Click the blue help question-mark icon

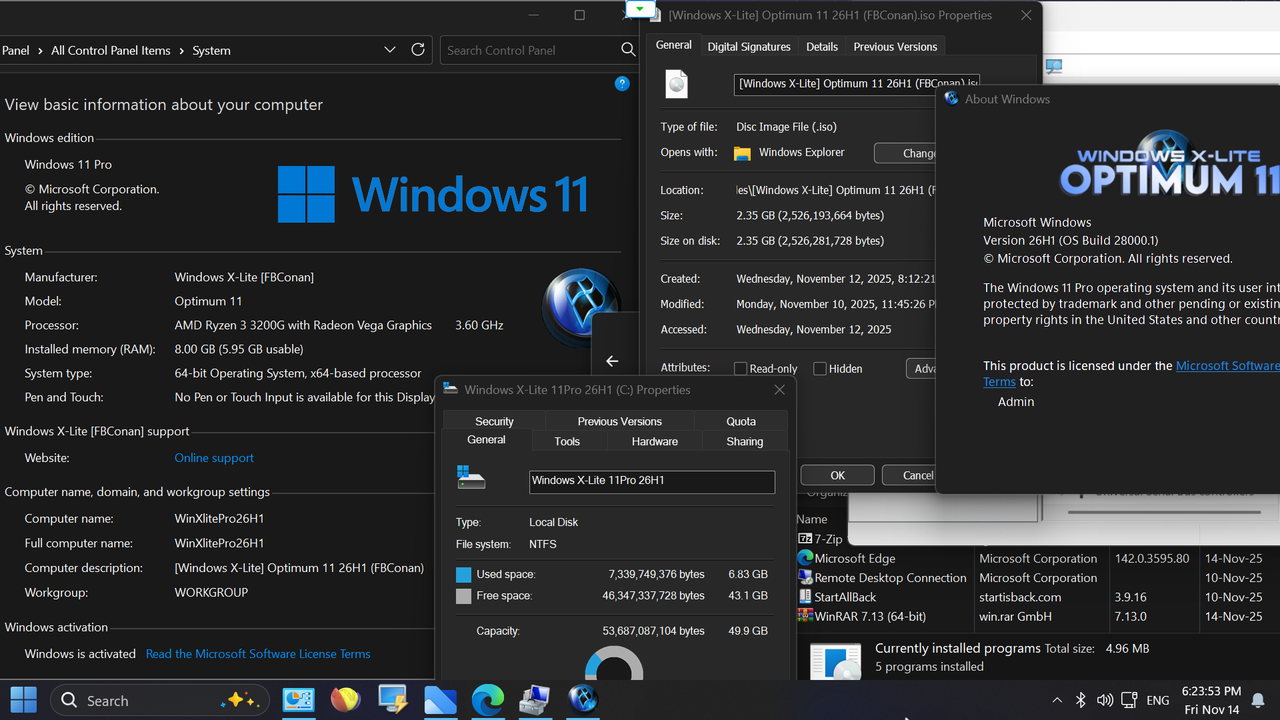(x=622, y=84)
